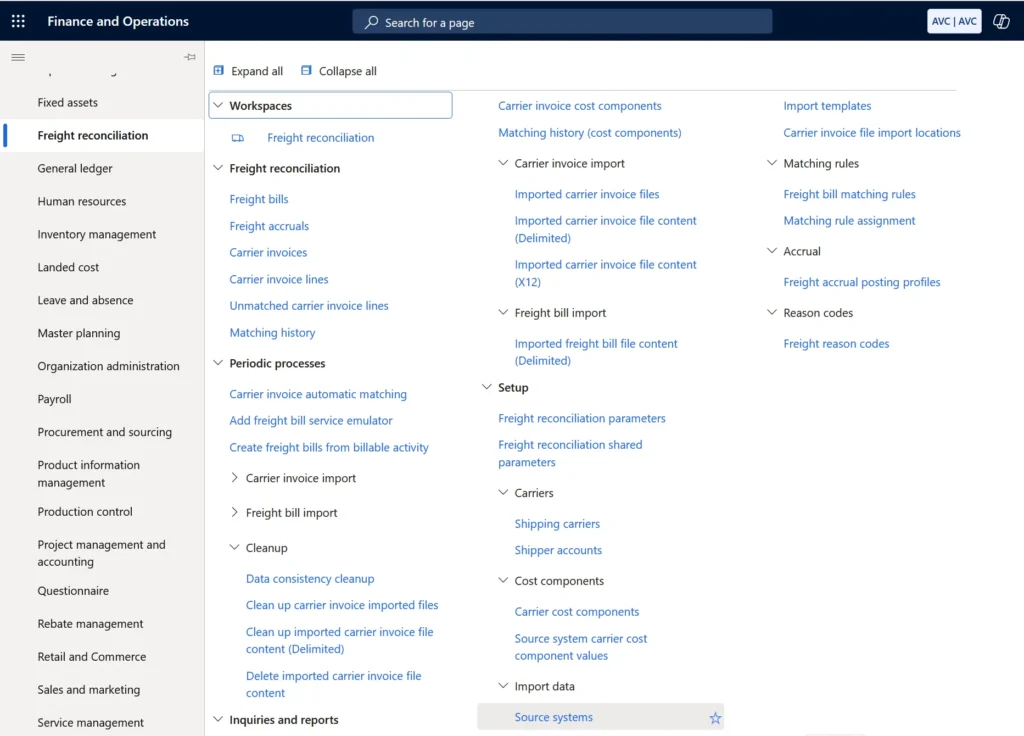Open Freight reconciliation parameters

pyautogui.click(x=581, y=418)
